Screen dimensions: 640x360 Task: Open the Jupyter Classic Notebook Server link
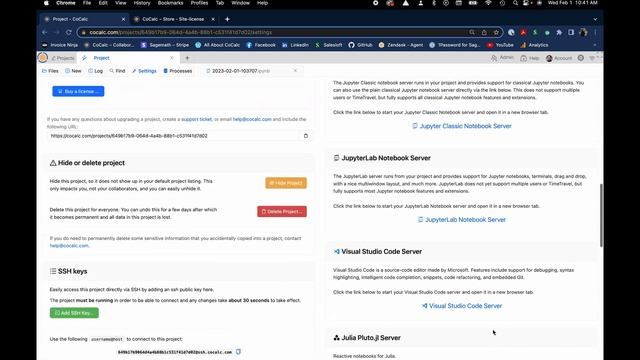pos(462,126)
